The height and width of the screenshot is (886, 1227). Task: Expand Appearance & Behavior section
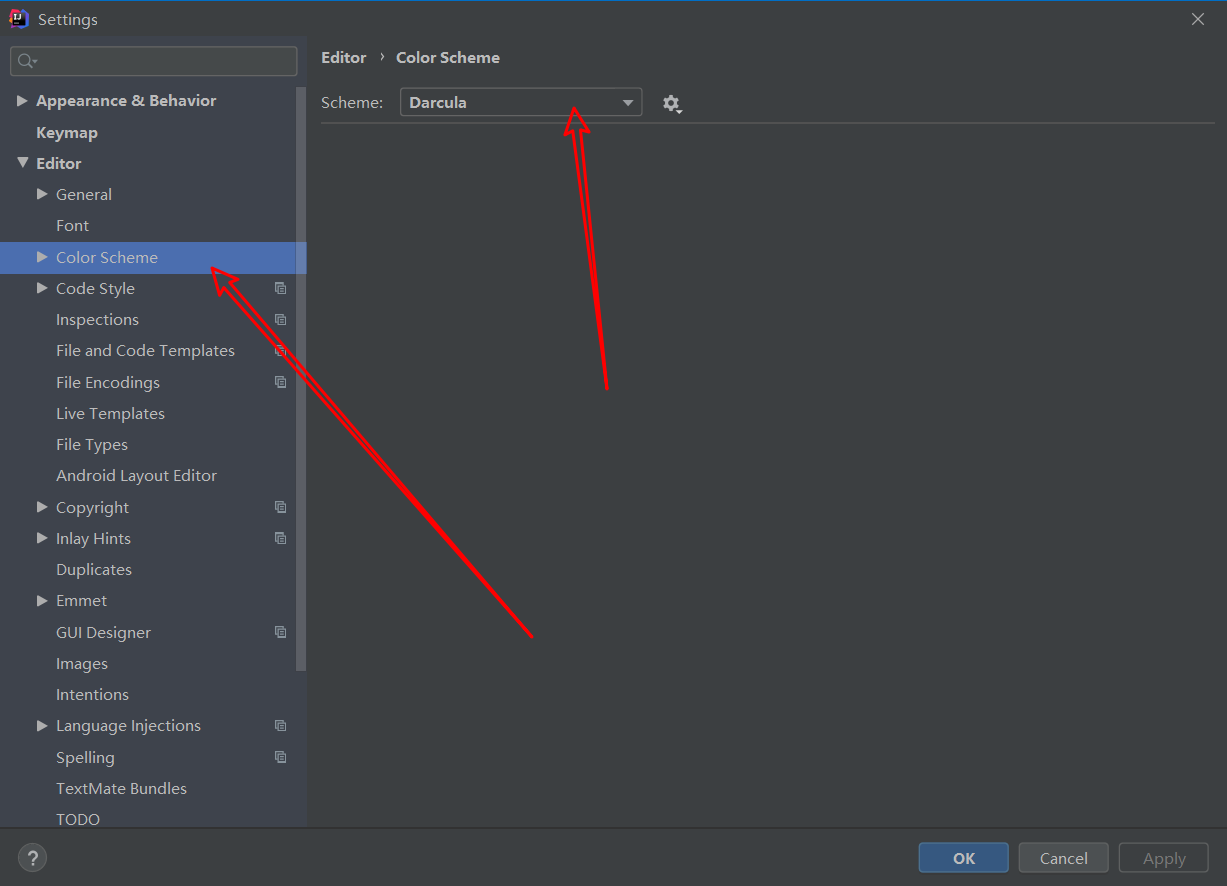(22, 101)
